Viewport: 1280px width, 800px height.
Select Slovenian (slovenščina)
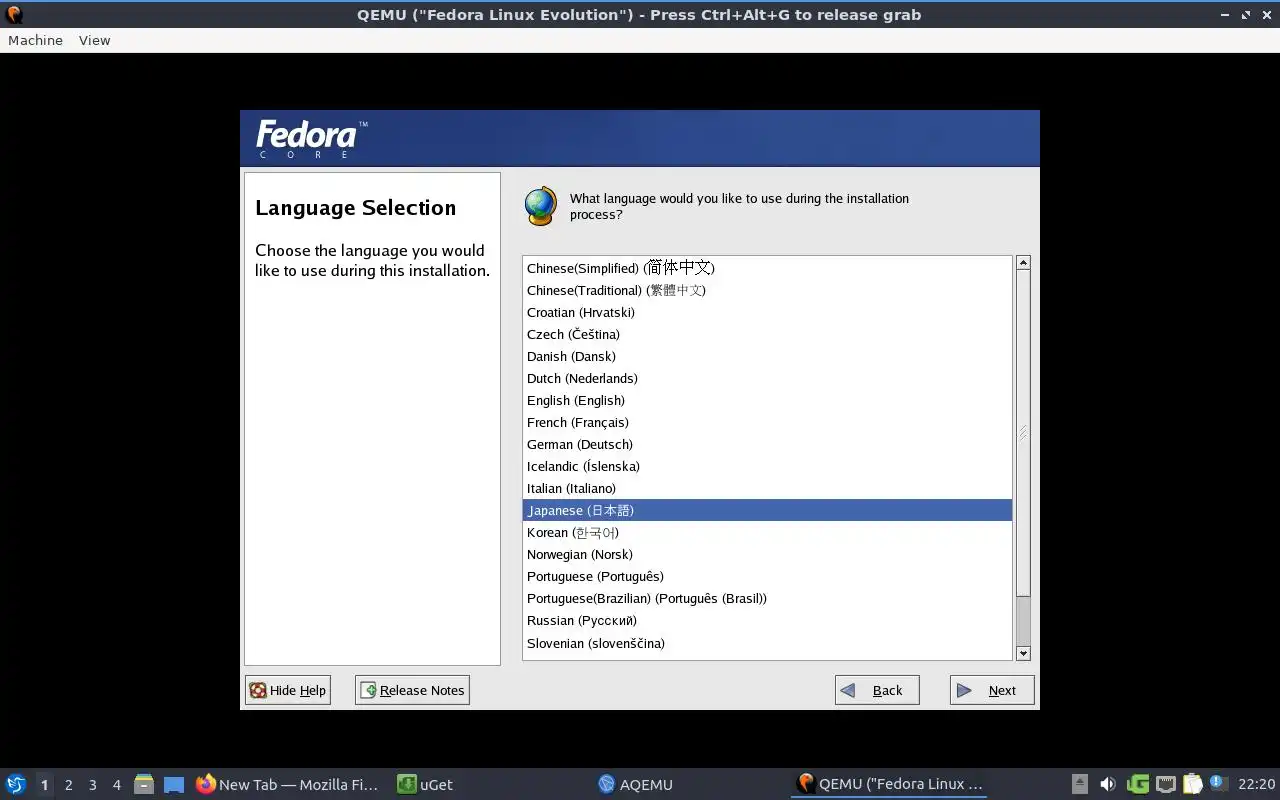[x=767, y=643]
